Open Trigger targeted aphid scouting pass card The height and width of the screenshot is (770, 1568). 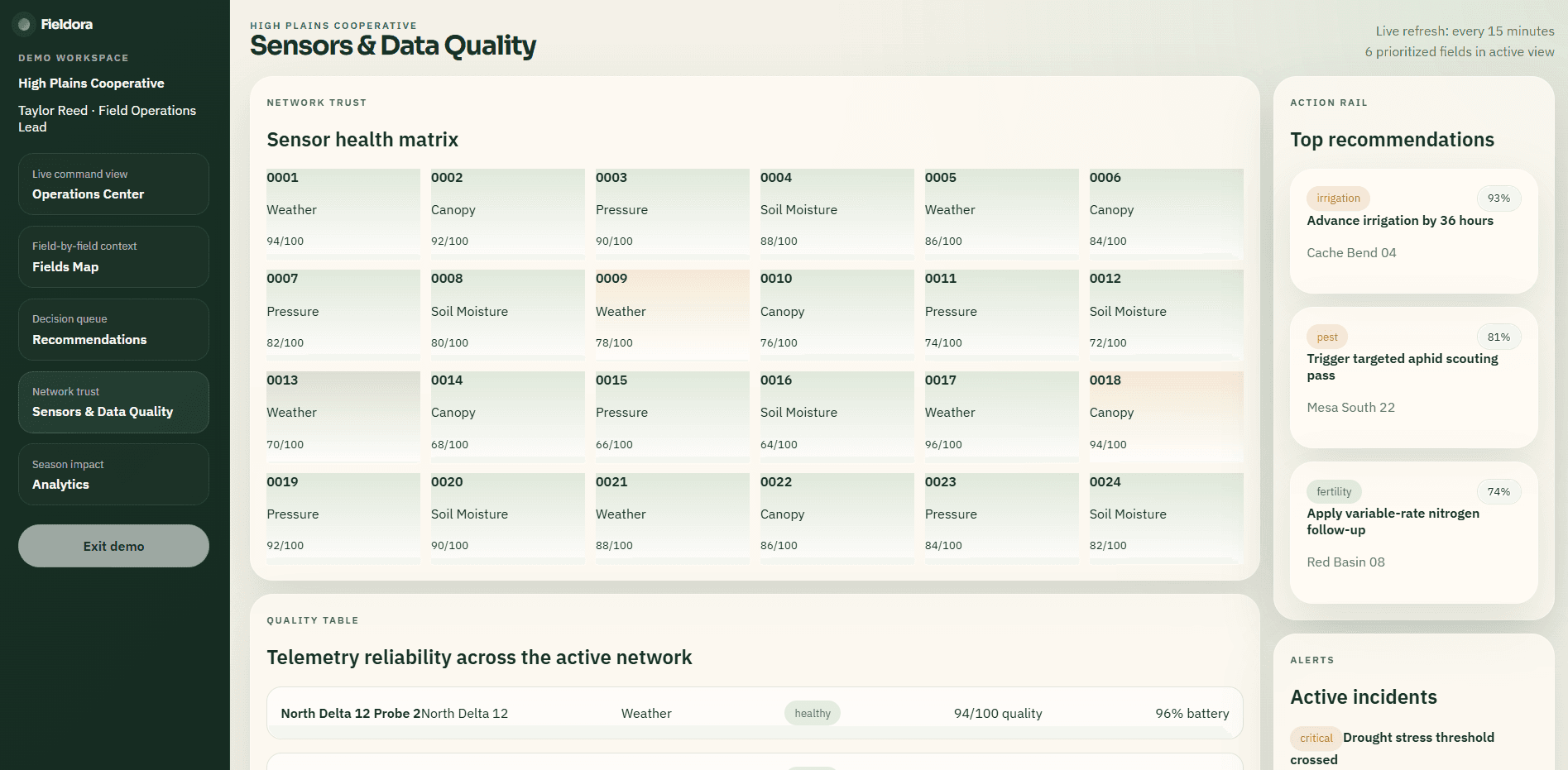1414,378
